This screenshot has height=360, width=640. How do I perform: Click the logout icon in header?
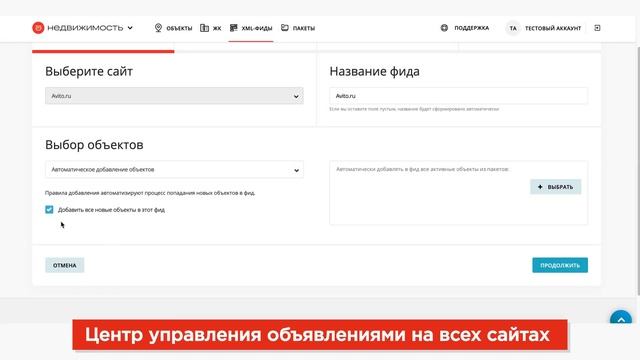(597, 28)
